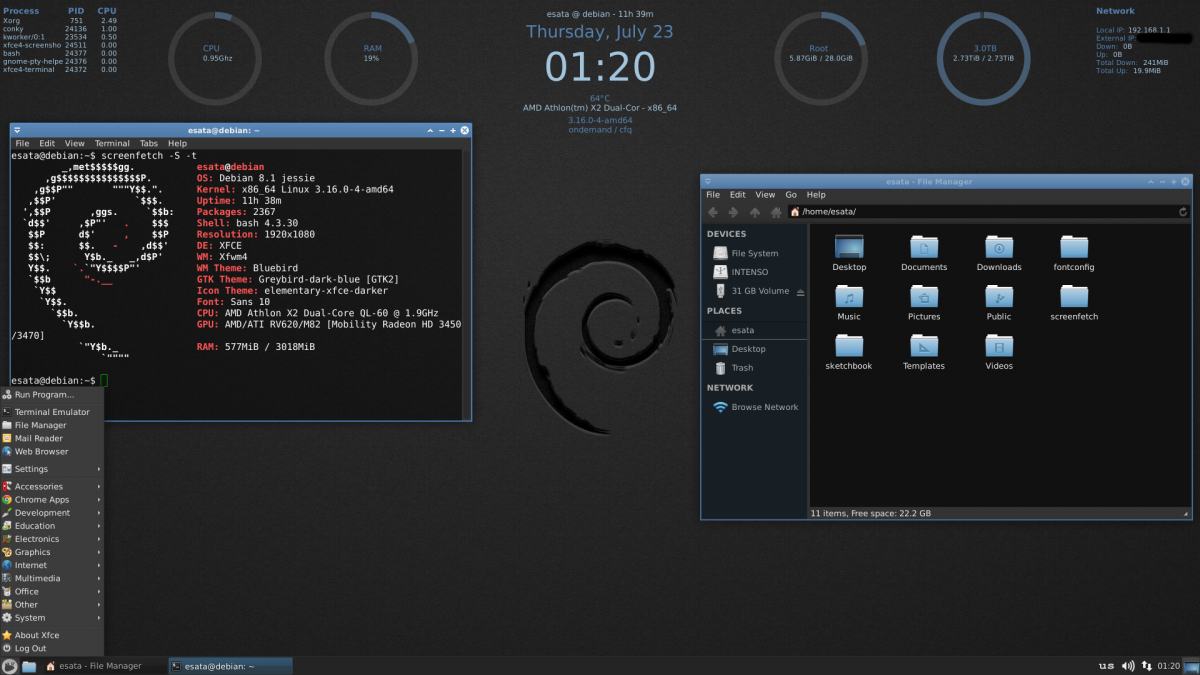The height and width of the screenshot is (675, 1200).
Task: Click the panel clock showing 01:20
Action: (1168, 666)
